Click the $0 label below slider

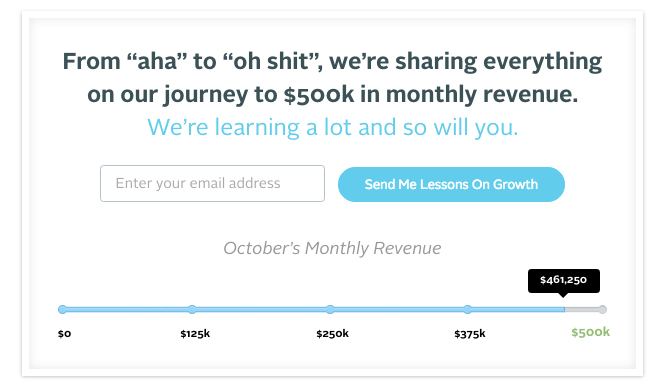[x=65, y=334]
